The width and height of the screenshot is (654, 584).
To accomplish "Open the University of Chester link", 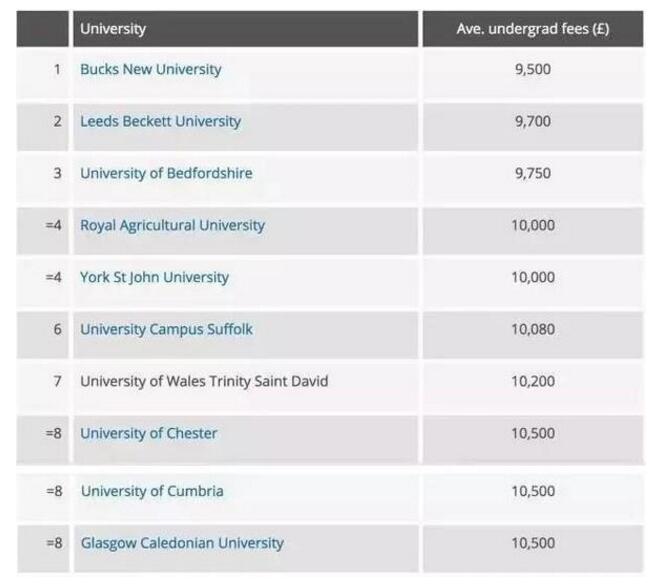I will pos(148,434).
